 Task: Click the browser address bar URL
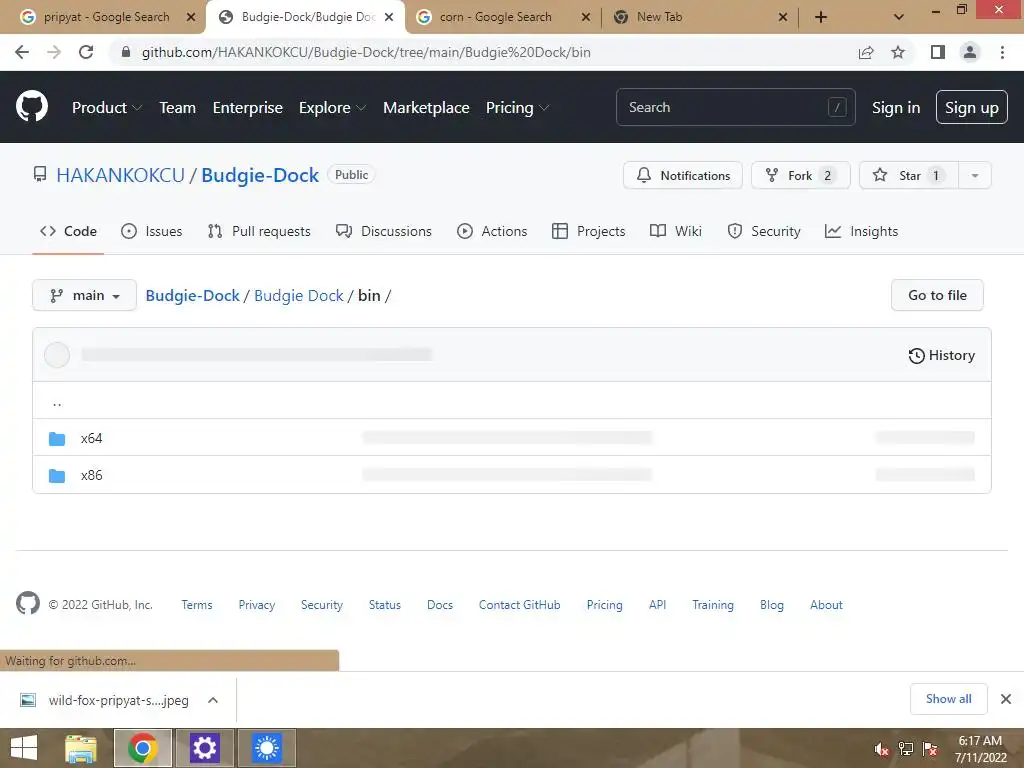point(366,52)
